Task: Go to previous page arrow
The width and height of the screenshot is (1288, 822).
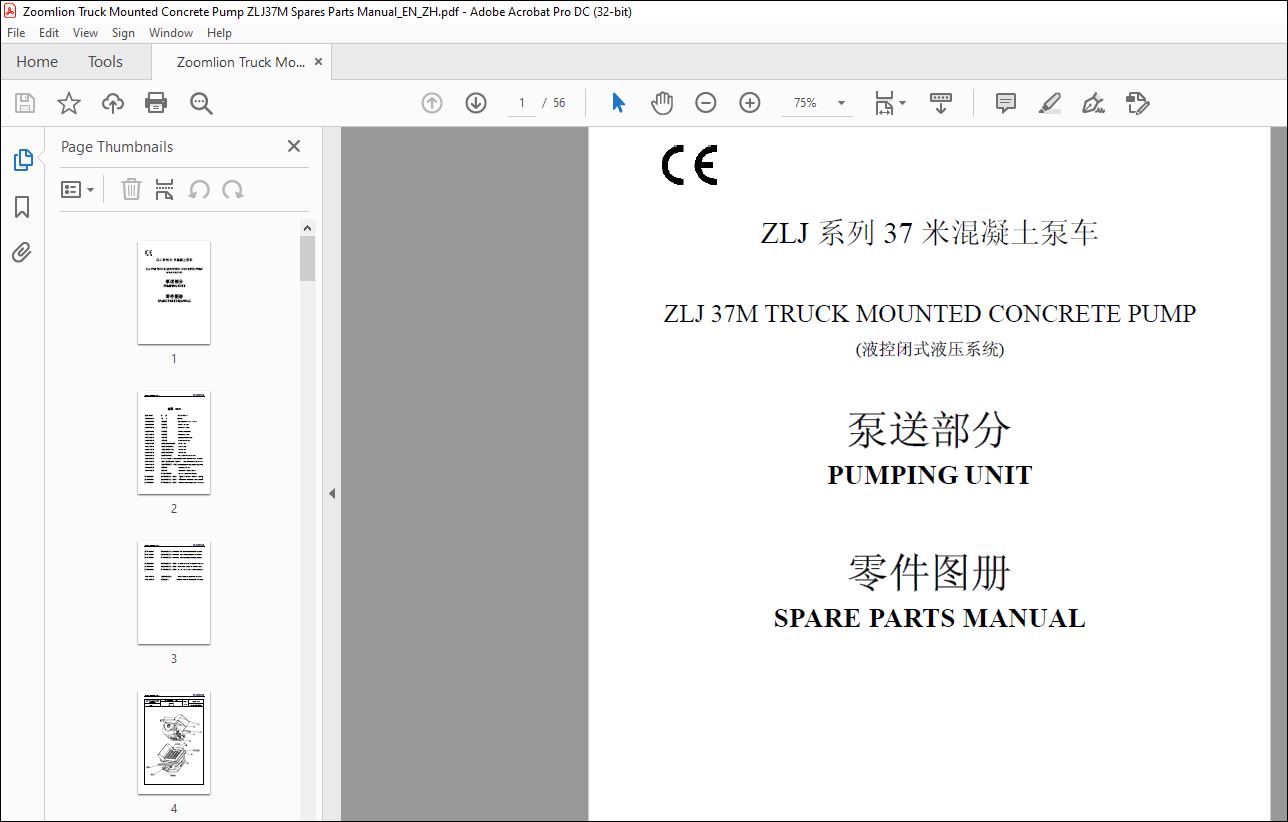Action: pyautogui.click(x=432, y=103)
